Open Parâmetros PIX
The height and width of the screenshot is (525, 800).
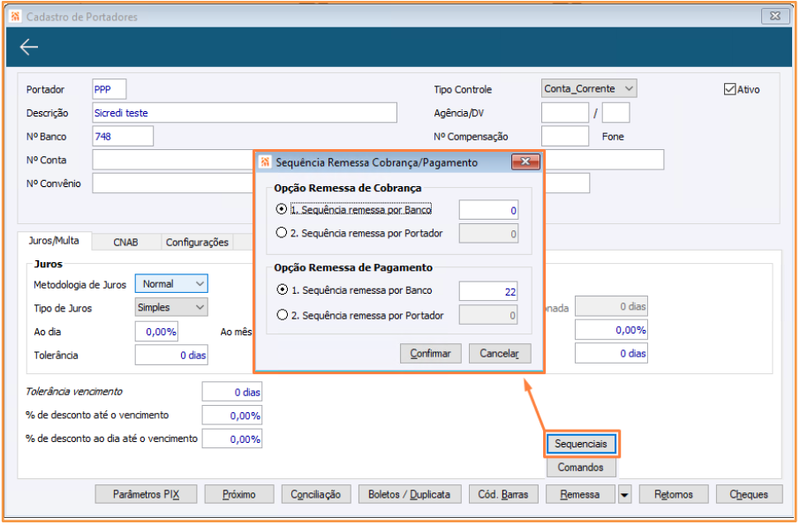146,494
